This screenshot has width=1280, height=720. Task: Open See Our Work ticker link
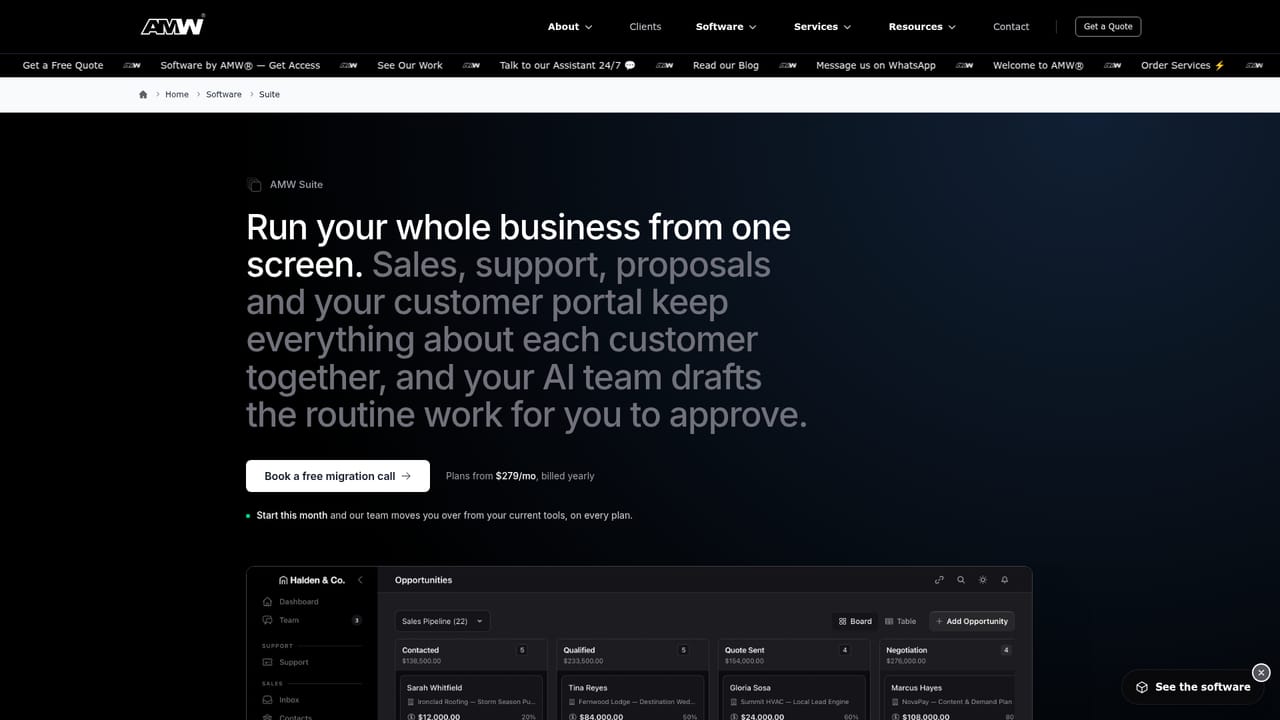click(x=410, y=65)
